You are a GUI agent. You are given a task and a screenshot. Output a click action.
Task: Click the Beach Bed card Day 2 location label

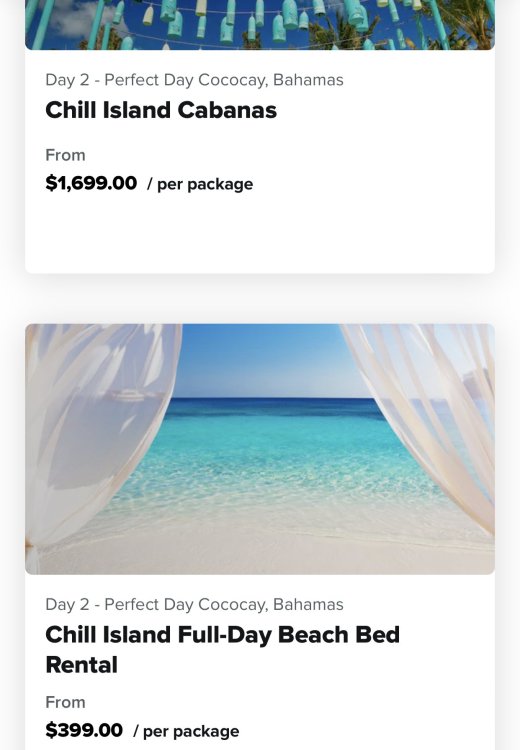[x=194, y=605]
